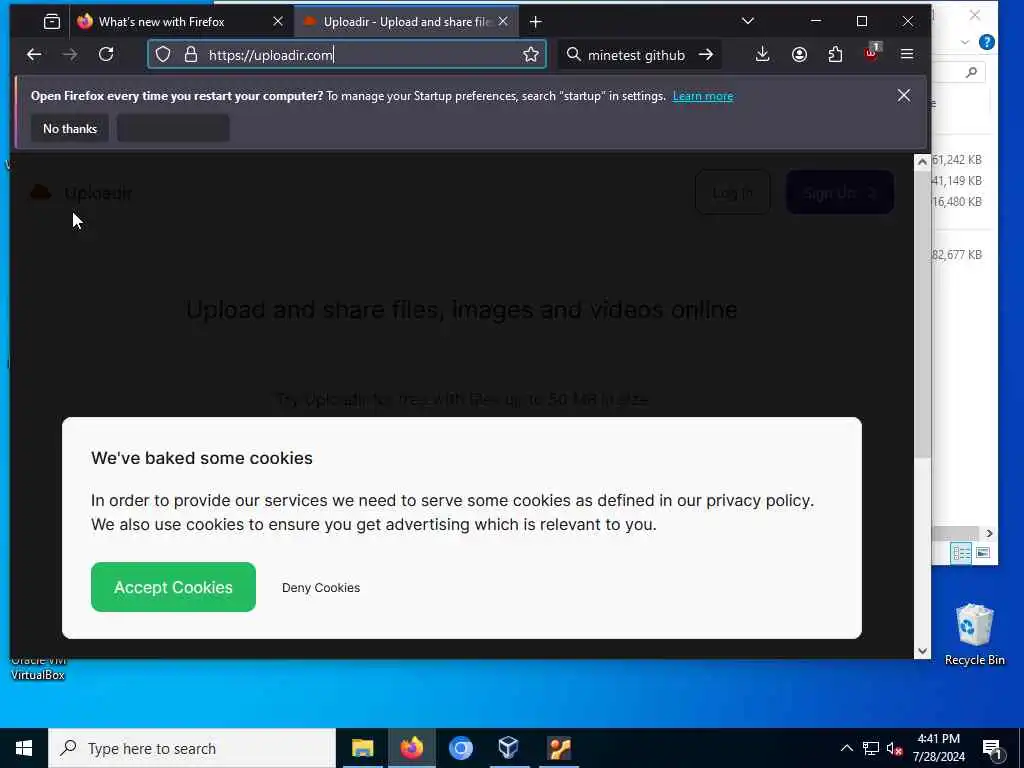Click the No thanks button
Screen dimensions: 1024x768
[70, 129]
